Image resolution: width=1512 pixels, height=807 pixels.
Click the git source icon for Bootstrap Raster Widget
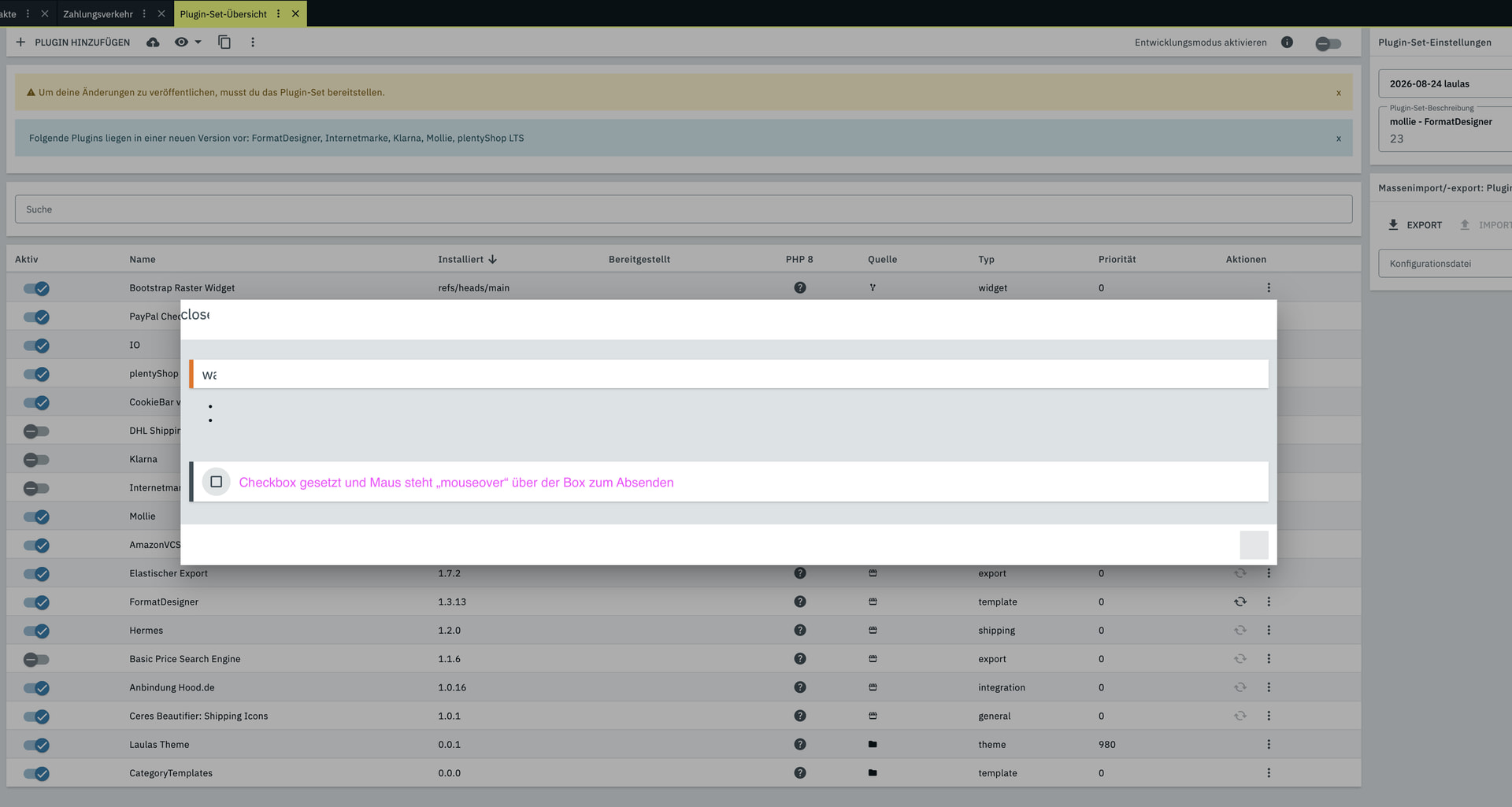coord(873,287)
